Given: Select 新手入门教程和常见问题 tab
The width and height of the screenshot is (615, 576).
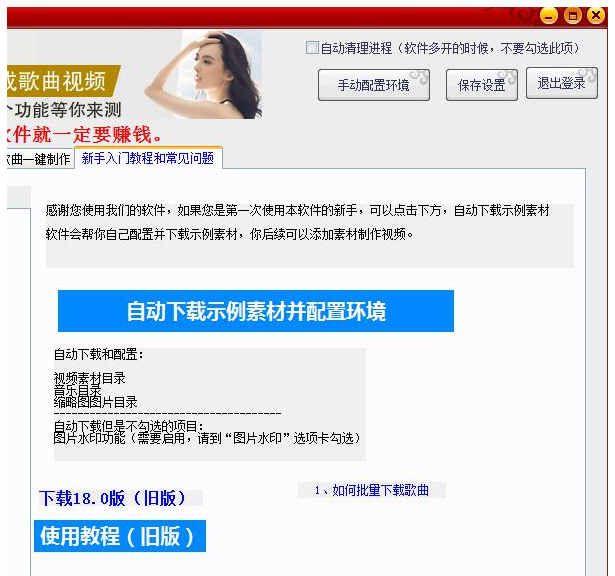Looking at the screenshot, I should 148,158.
